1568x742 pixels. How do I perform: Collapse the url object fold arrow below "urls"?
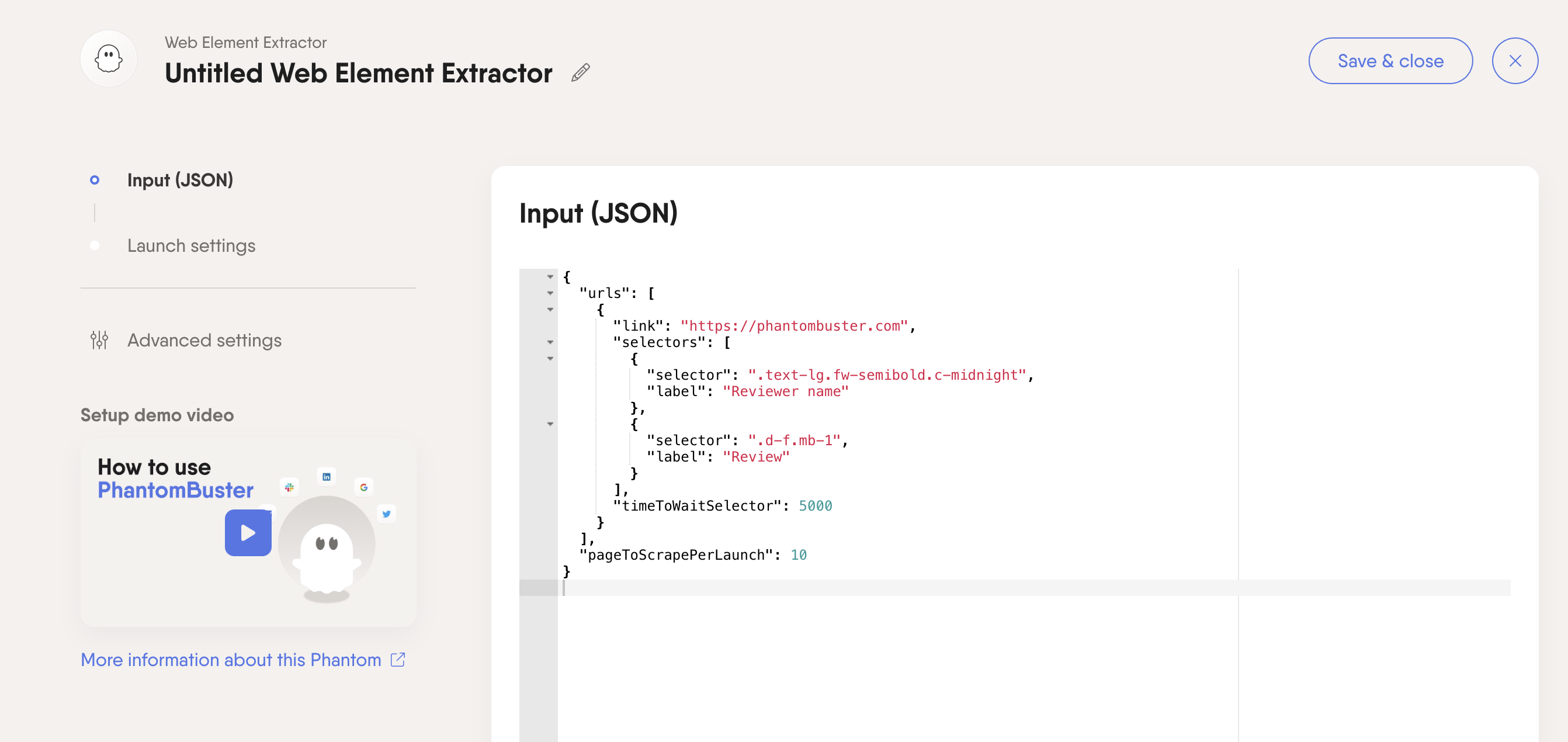[550, 310]
